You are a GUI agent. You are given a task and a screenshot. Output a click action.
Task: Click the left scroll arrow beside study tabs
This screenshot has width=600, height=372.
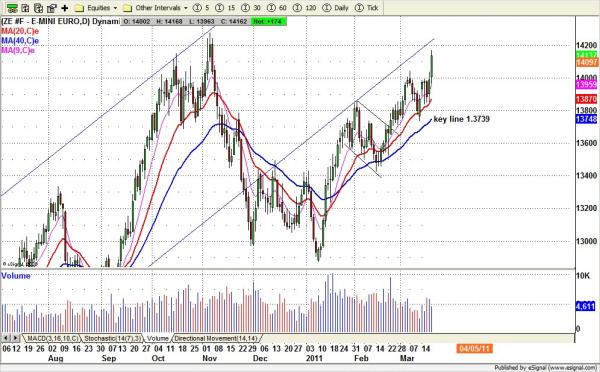(6, 338)
